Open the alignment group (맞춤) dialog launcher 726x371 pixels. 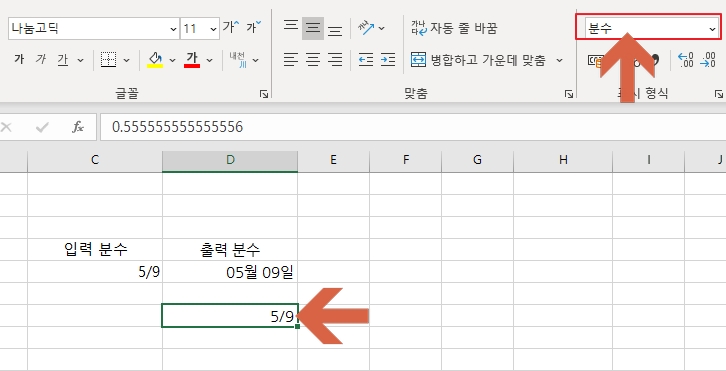[x=569, y=94]
